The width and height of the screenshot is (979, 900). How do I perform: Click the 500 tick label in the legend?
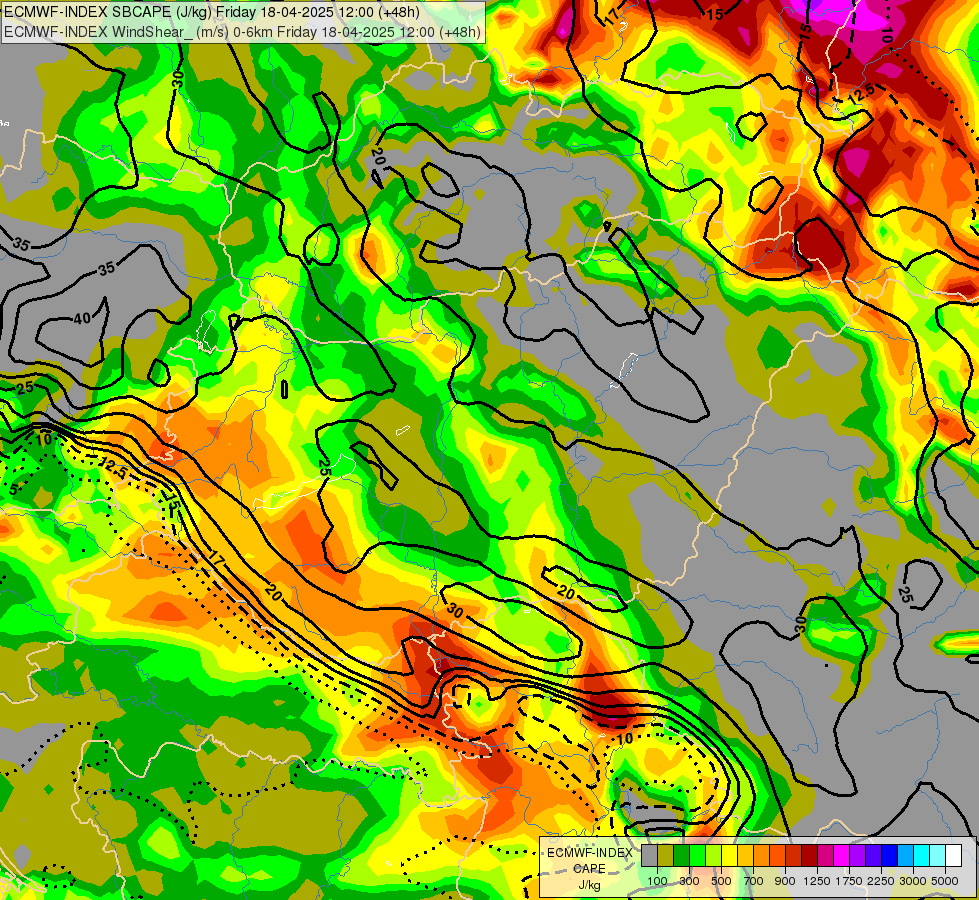point(721,881)
